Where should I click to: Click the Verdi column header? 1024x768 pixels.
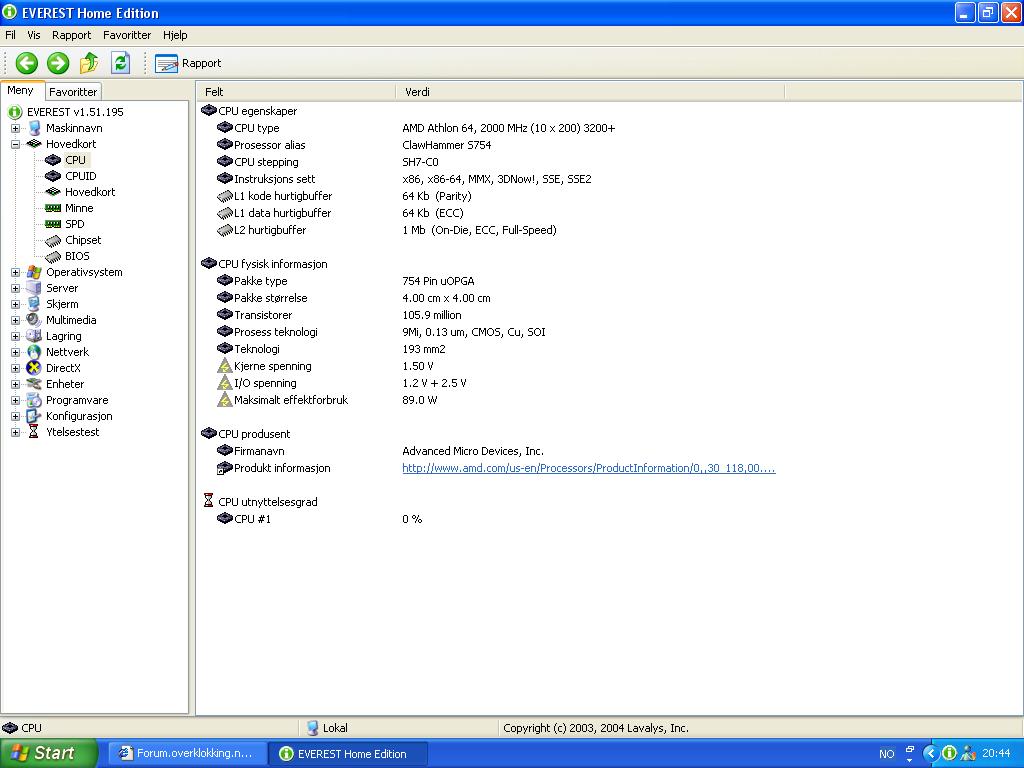pyautogui.click(x=590, y=92)
